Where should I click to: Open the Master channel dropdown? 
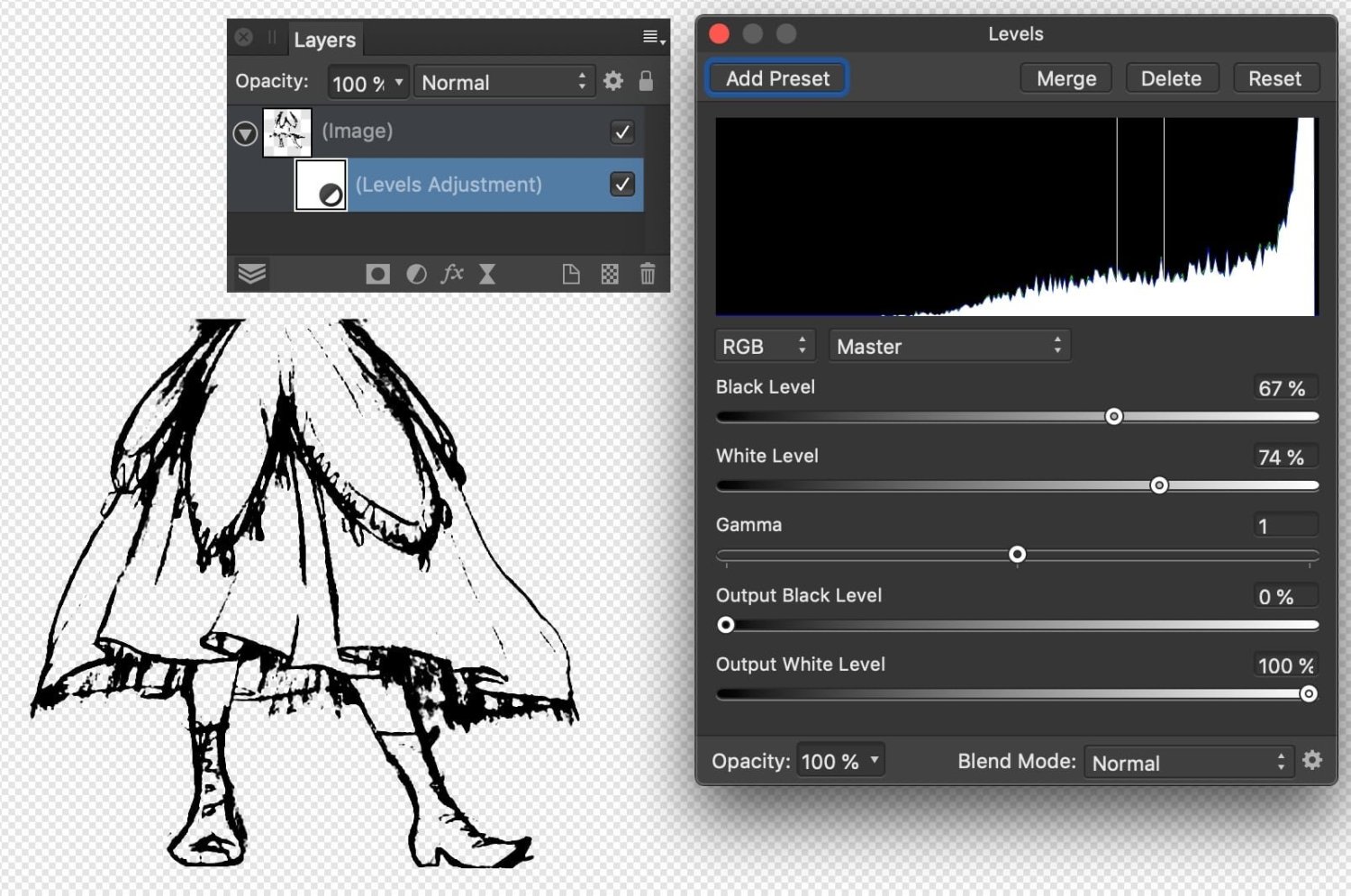point(948,346)
